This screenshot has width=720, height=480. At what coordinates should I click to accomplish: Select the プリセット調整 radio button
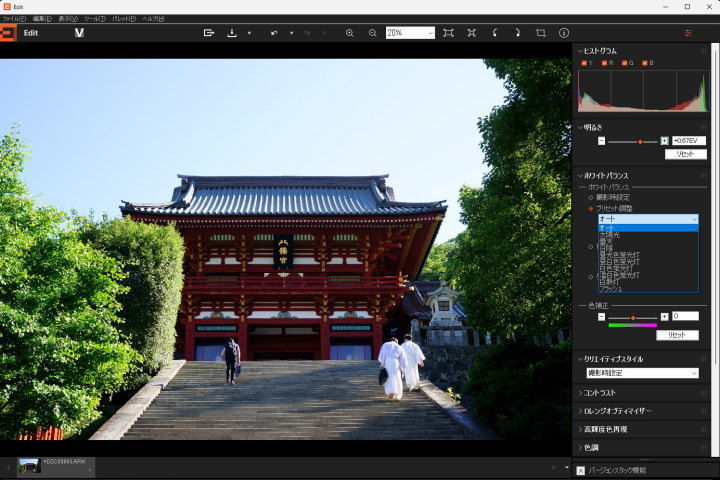pyautogui.click(x=591, y=209)
